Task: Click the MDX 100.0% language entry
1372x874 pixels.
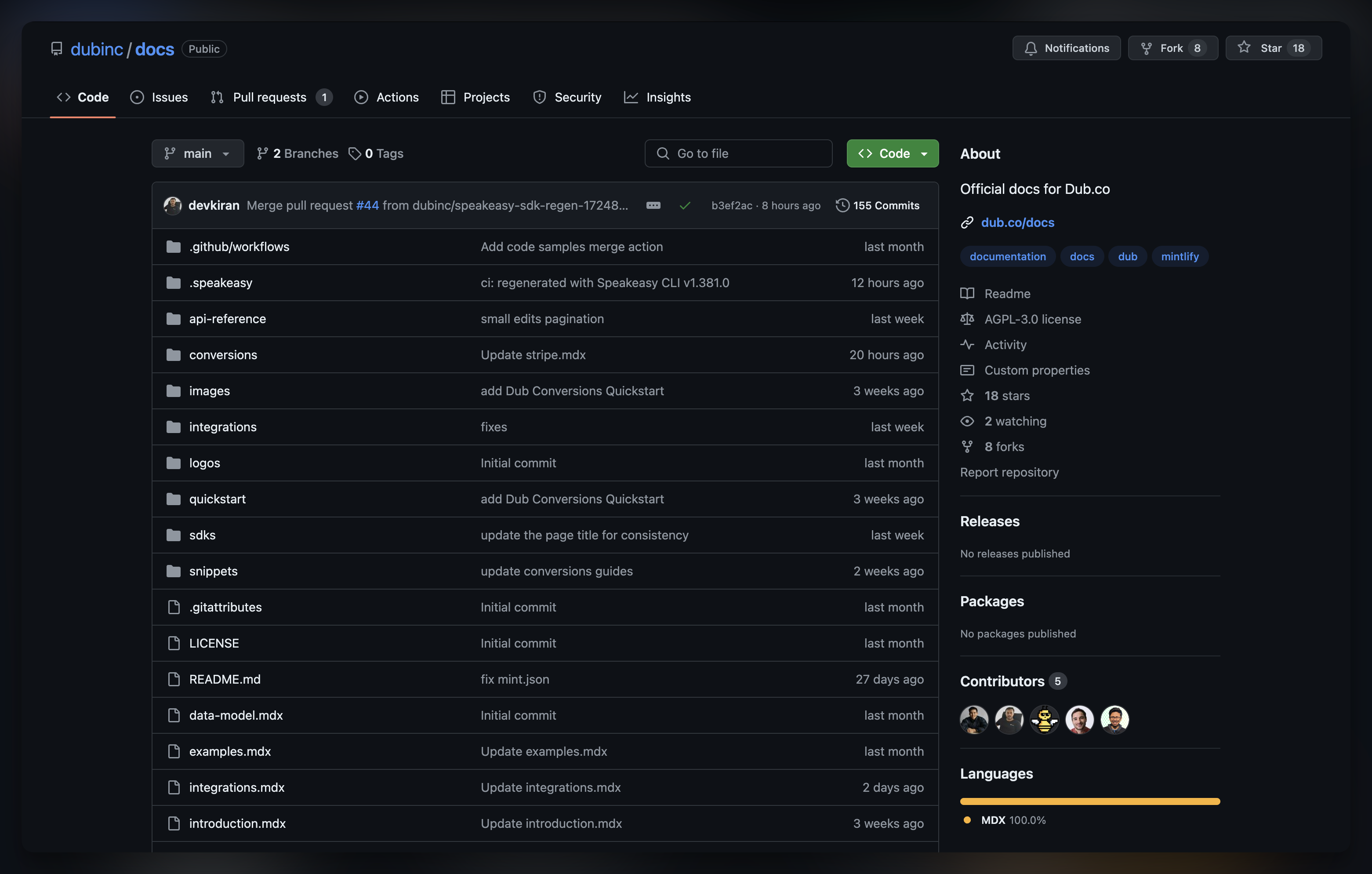Action: coord(1005,820)
